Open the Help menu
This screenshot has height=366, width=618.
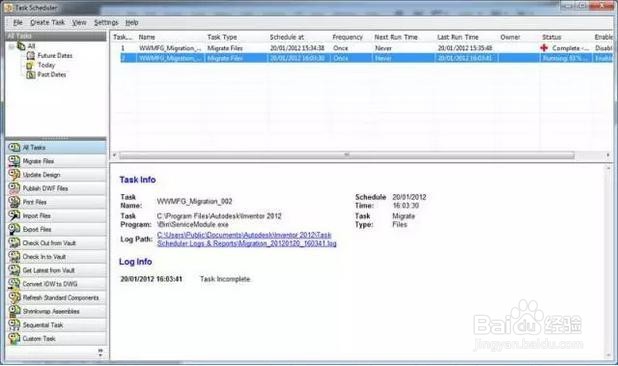click(x=132, y=22)
